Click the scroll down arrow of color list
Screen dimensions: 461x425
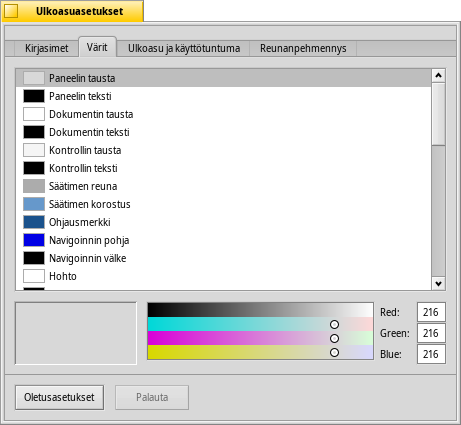pos(438,284)
